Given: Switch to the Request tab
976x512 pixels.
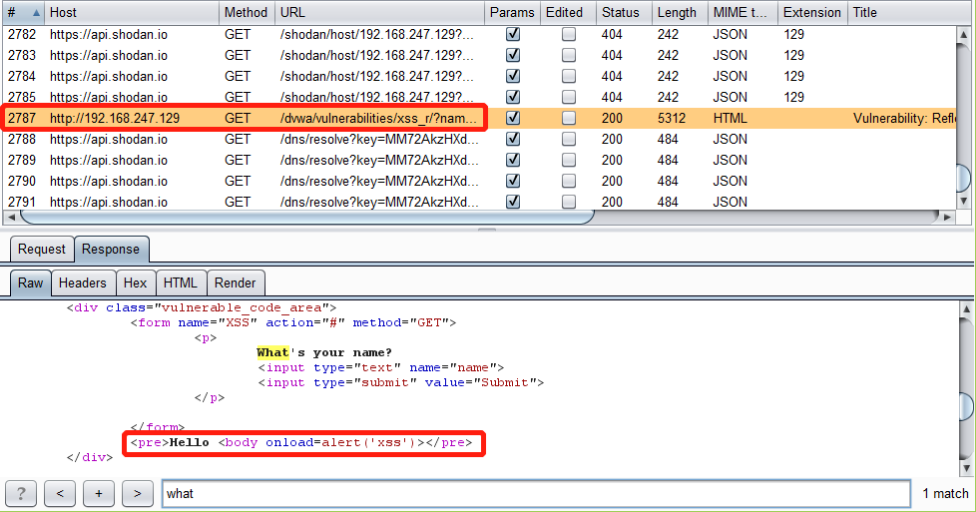Looking at the screenshot, I should point(41,249).
